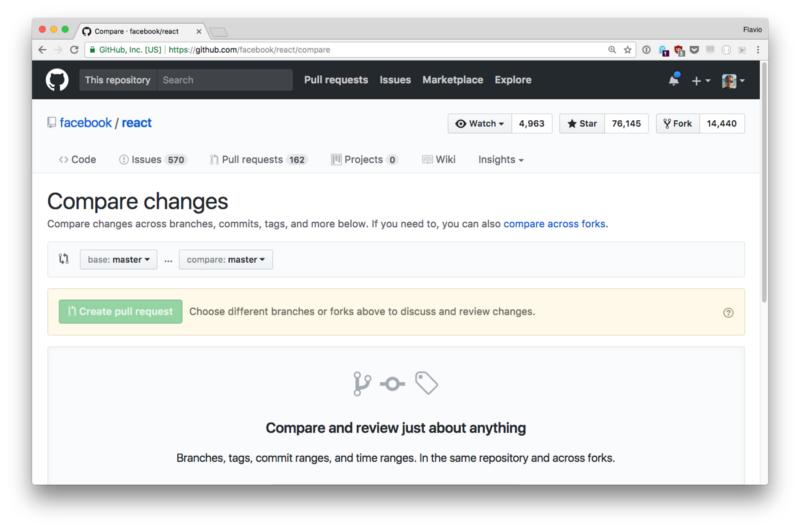Click the browser back arrow

click(x=42, y=49)
